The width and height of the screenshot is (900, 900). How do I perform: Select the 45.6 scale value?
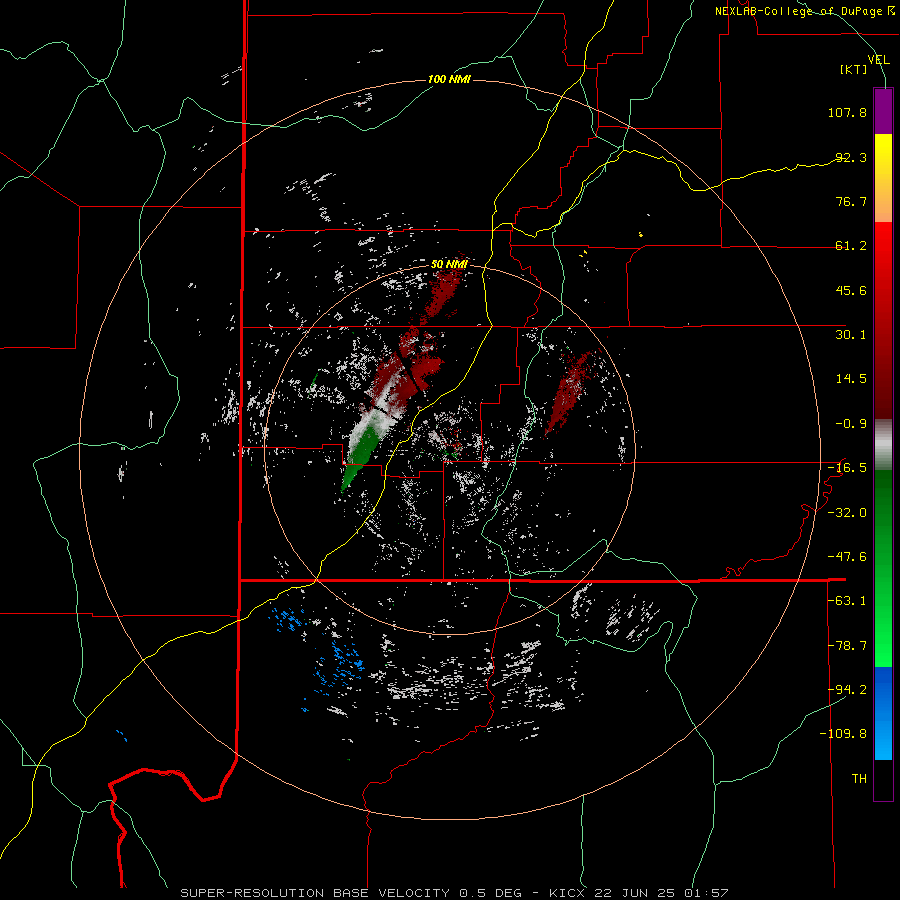coord(851,290)
